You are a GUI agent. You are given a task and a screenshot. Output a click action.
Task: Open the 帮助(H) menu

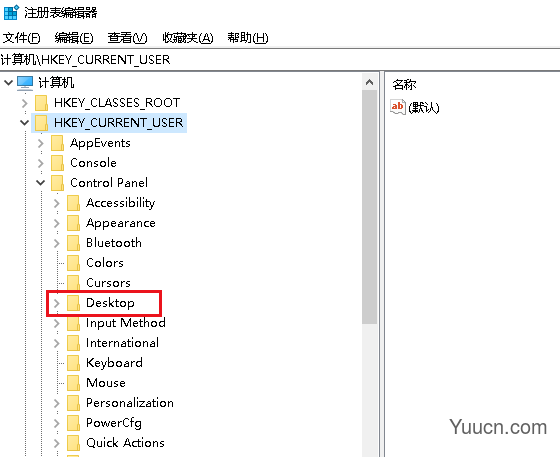tap(248, 37)
